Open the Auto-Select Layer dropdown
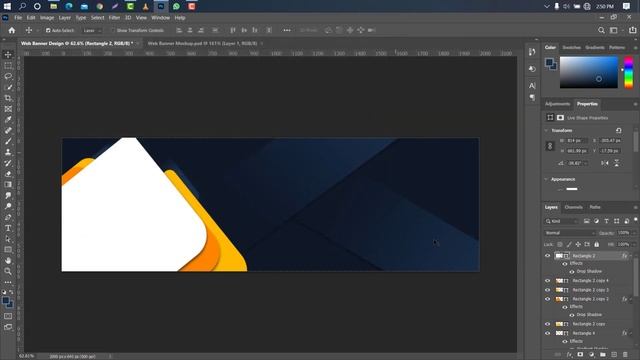The width and height of the screenshot is (640, 360). 92,30
